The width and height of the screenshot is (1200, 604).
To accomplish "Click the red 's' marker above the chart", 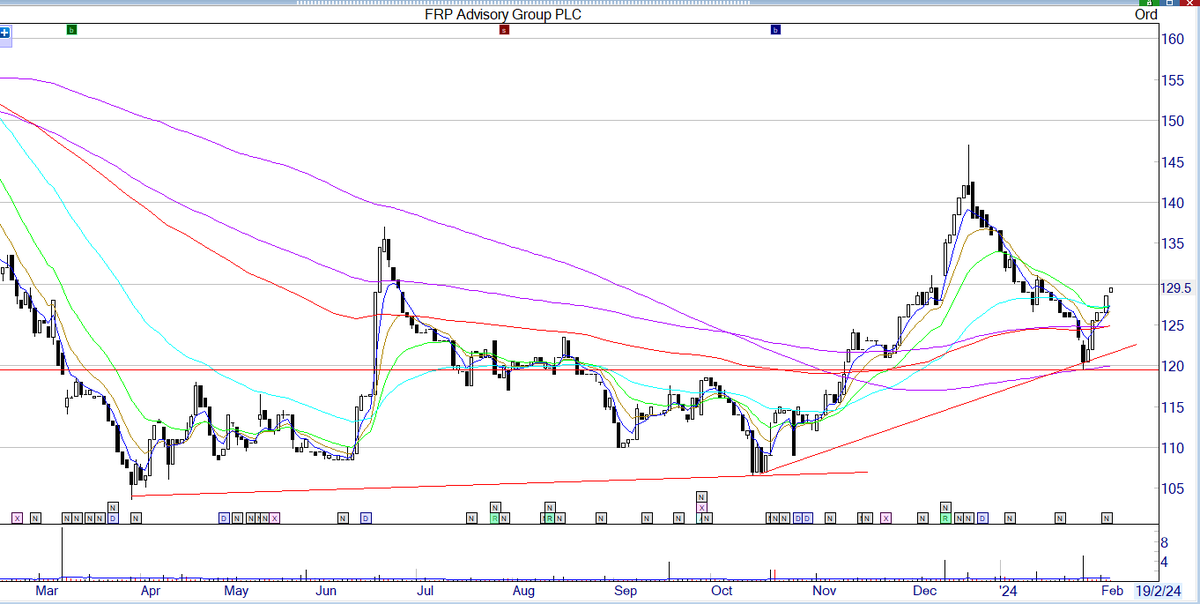I will click(504, 31).
